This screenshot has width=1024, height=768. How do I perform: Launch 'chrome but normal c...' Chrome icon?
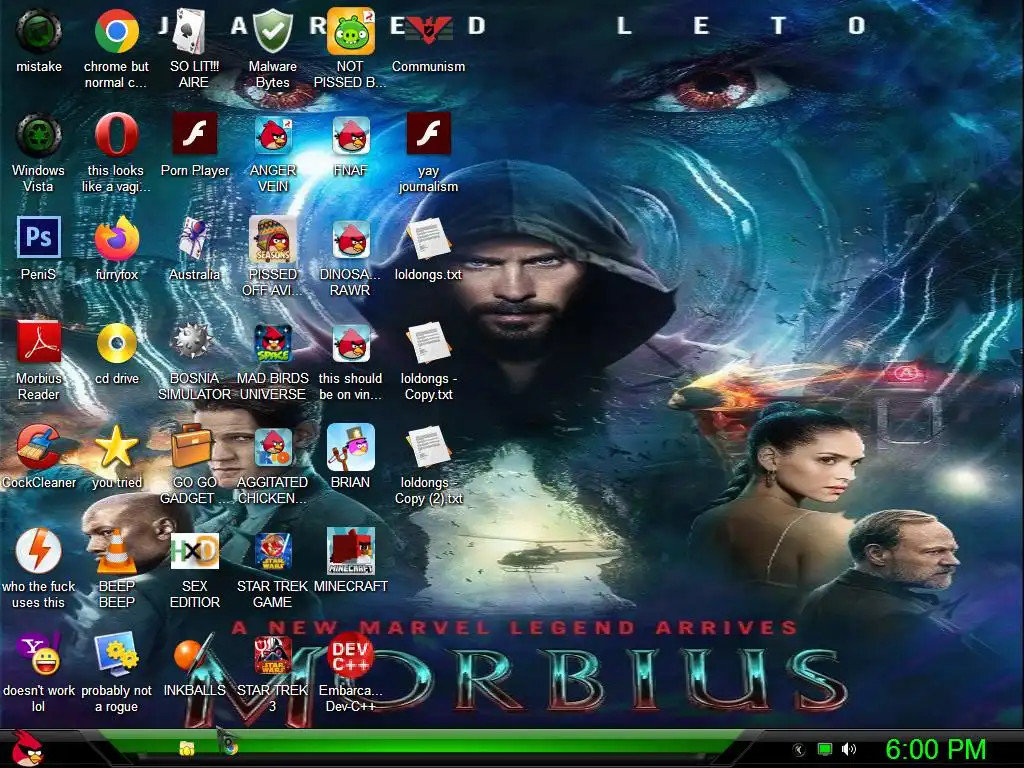pos(116,31)
